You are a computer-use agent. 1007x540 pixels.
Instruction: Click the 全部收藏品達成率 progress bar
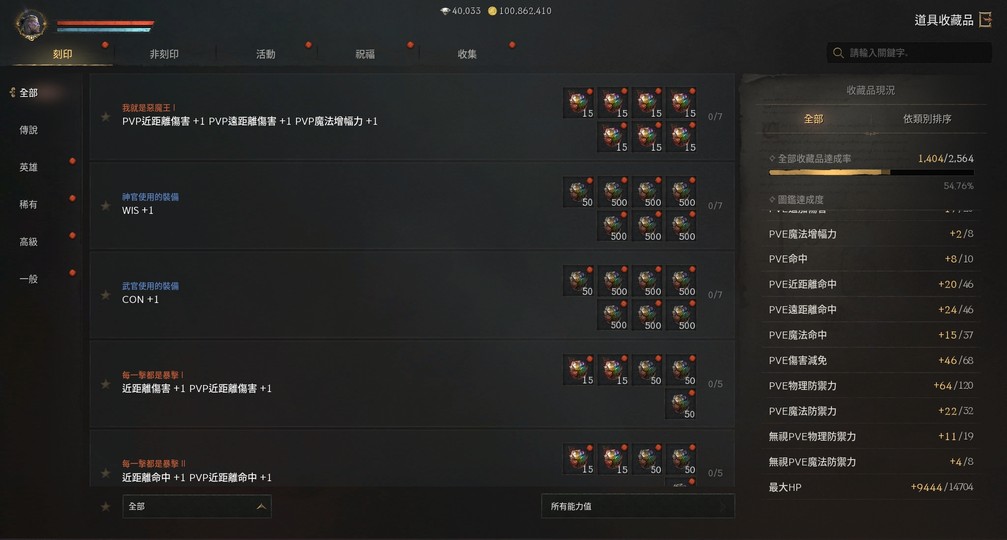click(x=871, y=172)
